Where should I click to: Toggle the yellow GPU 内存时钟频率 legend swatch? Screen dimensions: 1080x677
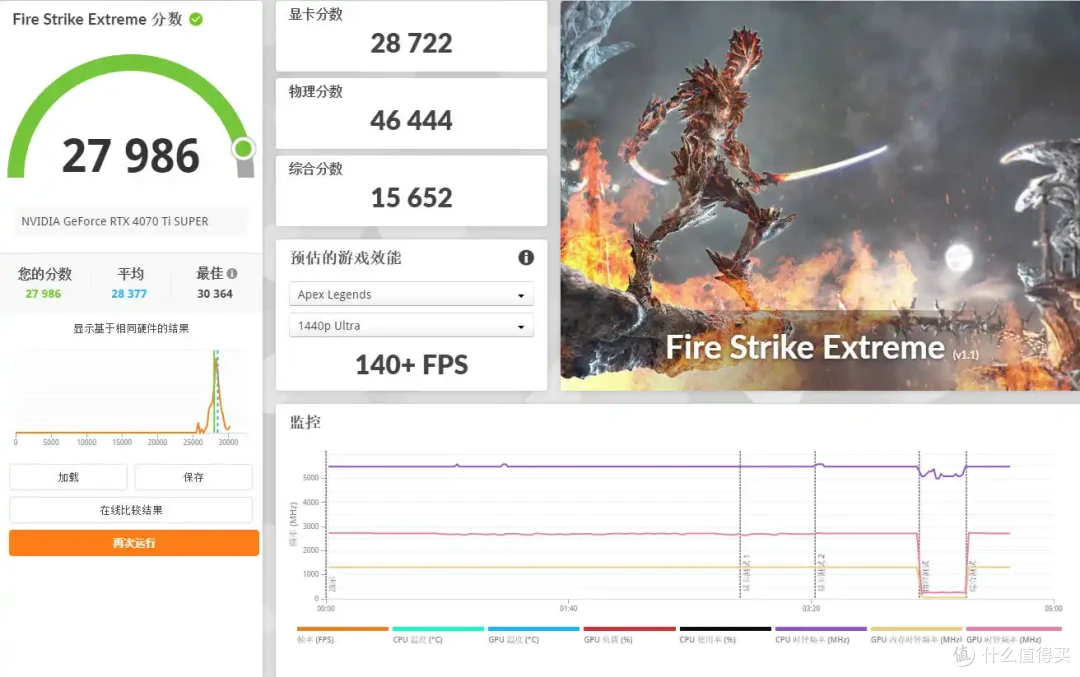point(917,629)
